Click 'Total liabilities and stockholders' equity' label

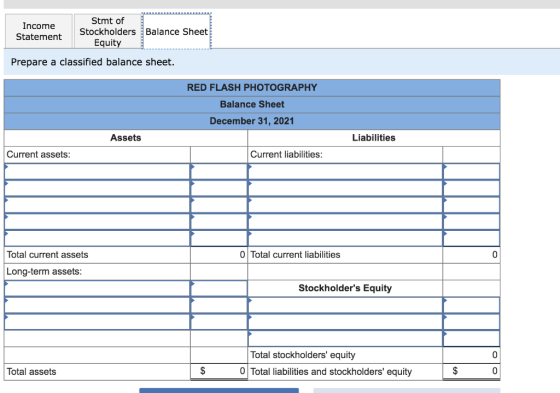(331, 372)
